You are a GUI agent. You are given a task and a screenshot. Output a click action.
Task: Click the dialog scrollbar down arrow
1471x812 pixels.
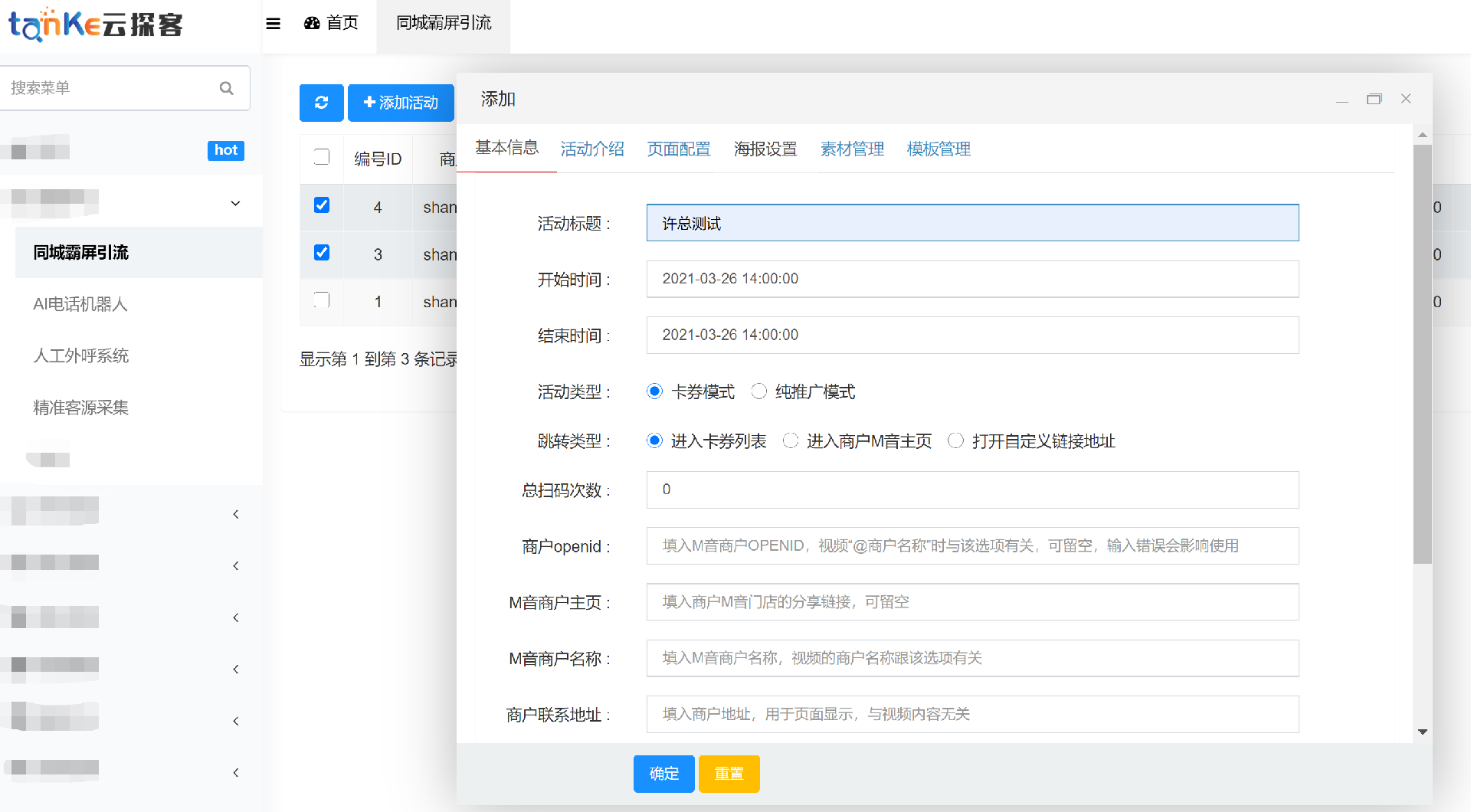1423,732
